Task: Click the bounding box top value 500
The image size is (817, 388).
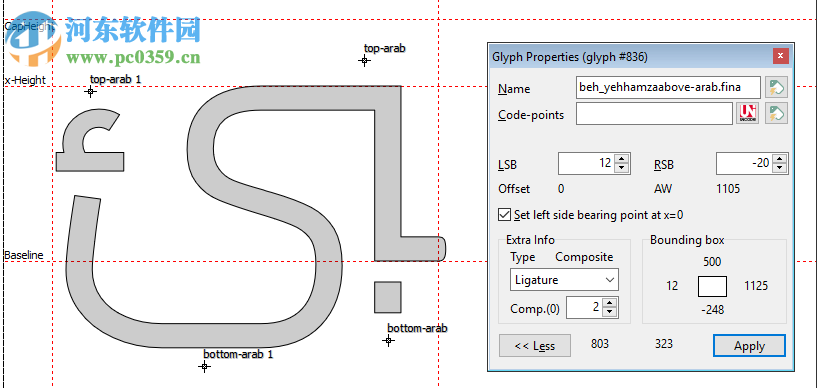Action: (712, 262)
